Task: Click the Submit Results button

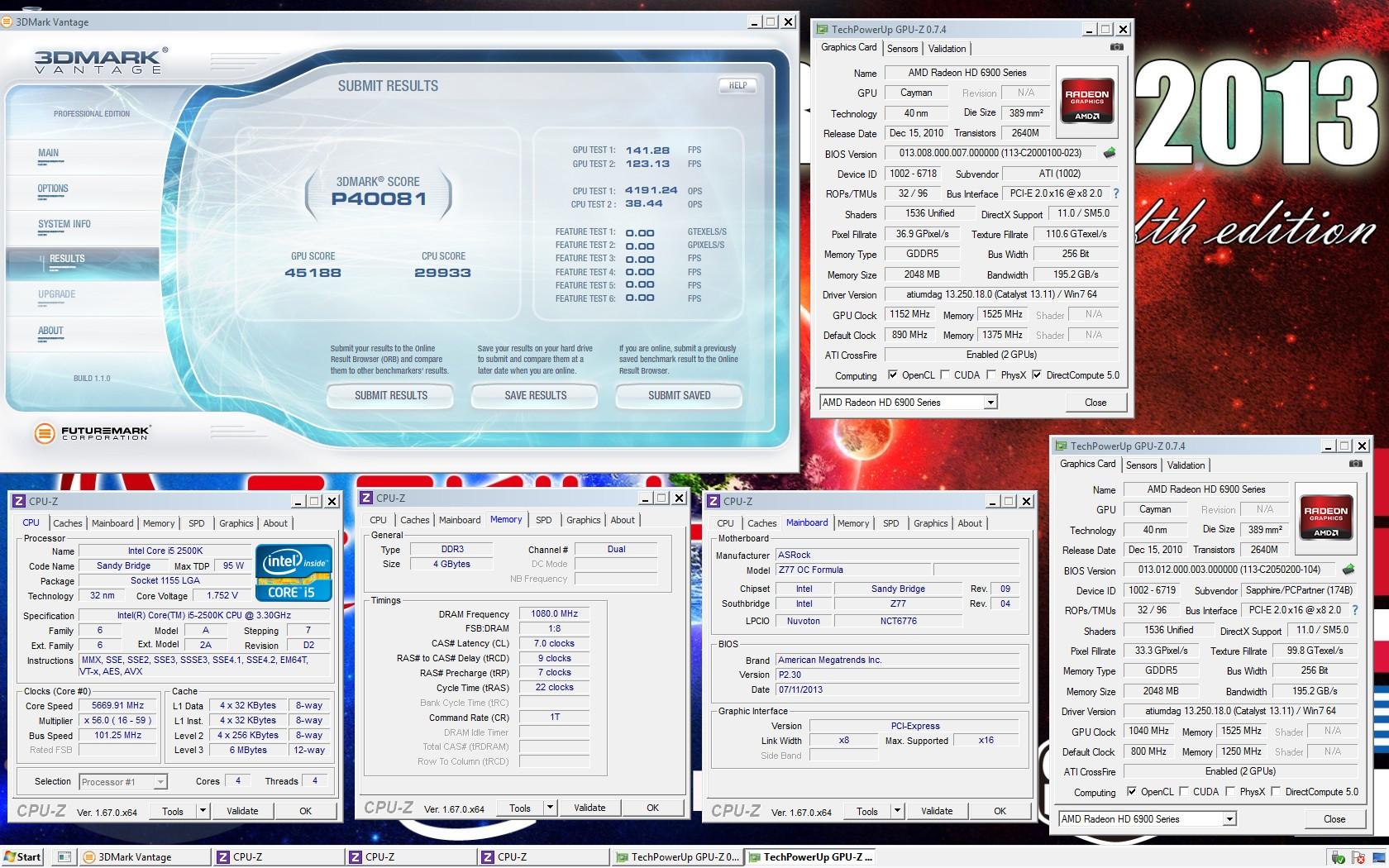Action: click(391, 396)
